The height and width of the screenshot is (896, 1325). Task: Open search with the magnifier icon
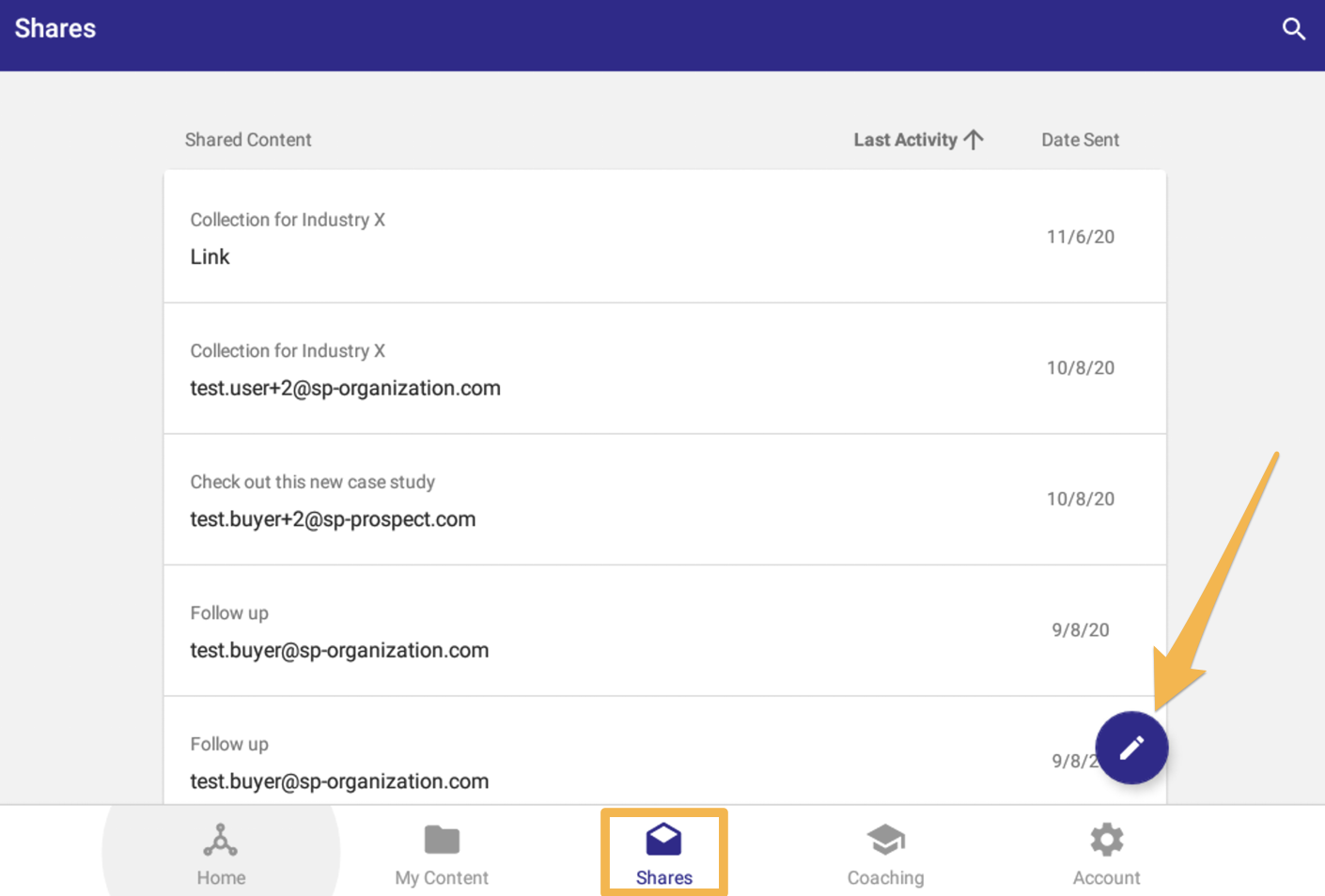coord(1294,29)
